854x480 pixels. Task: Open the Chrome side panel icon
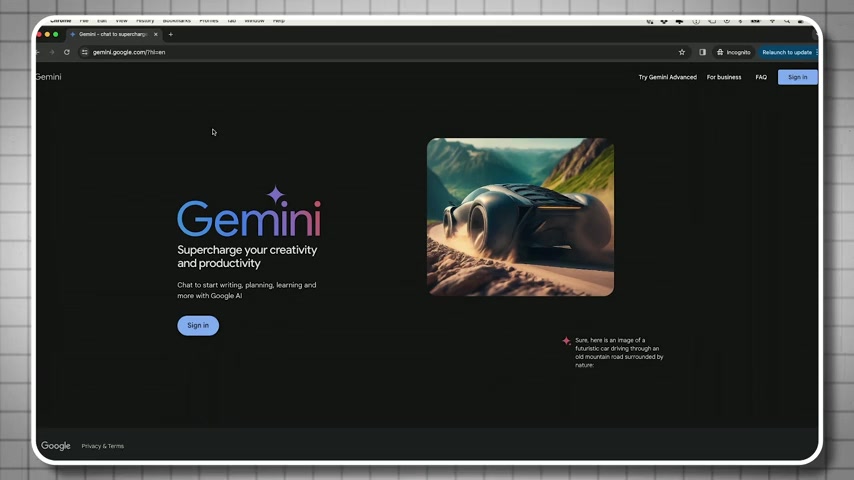703,52
